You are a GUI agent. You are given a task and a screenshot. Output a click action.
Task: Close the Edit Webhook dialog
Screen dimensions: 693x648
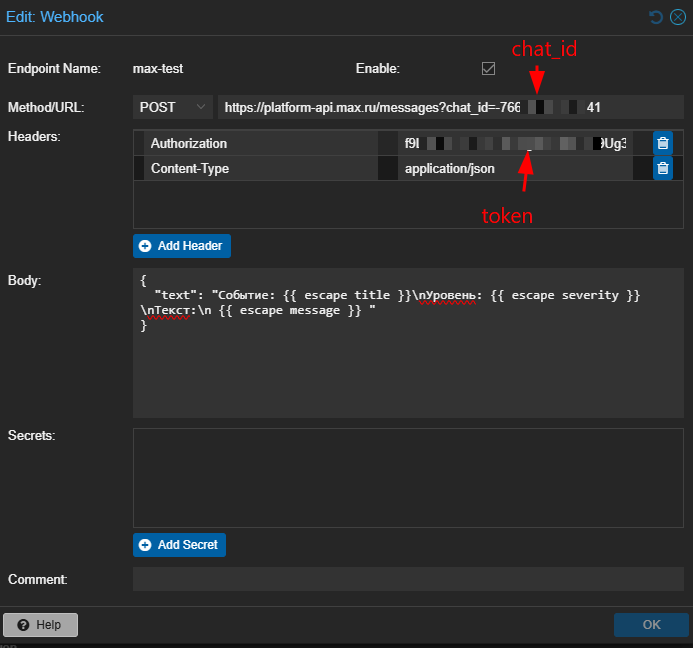pyautogui.click(x=678, y=17)
